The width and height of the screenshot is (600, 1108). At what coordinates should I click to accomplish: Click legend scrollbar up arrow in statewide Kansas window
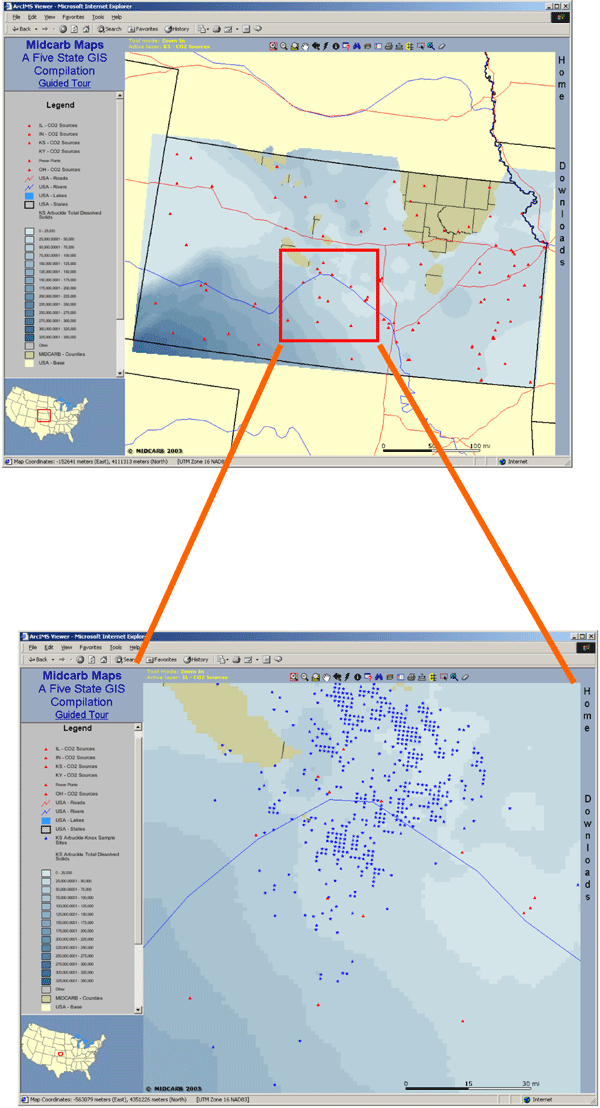(x=120, y=95)
